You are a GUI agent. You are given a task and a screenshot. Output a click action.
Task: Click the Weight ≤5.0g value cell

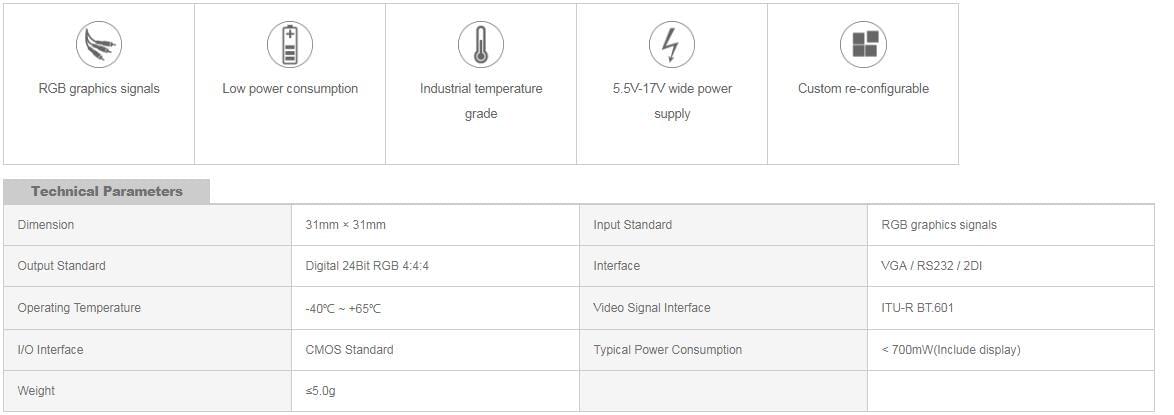(435, 391)
